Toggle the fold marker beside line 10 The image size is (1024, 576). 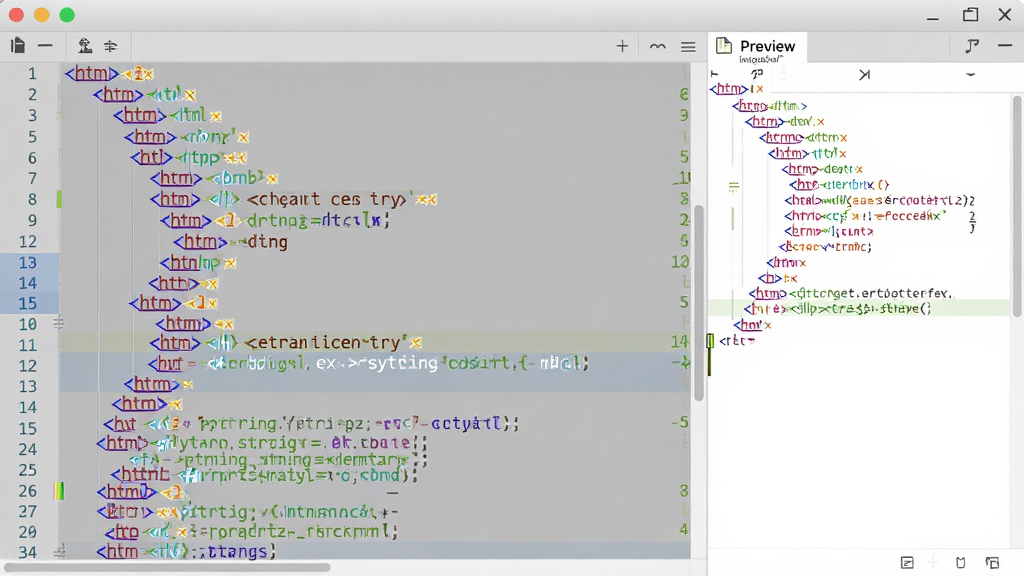[58, 323]
